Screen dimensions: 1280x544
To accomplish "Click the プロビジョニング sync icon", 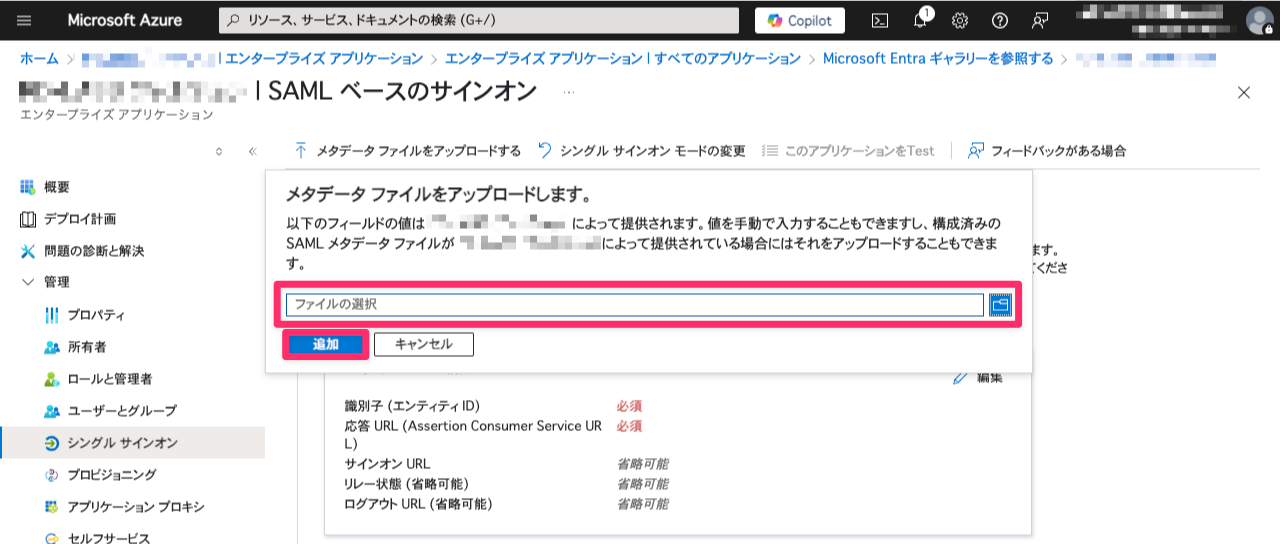I will pos(52,474).
